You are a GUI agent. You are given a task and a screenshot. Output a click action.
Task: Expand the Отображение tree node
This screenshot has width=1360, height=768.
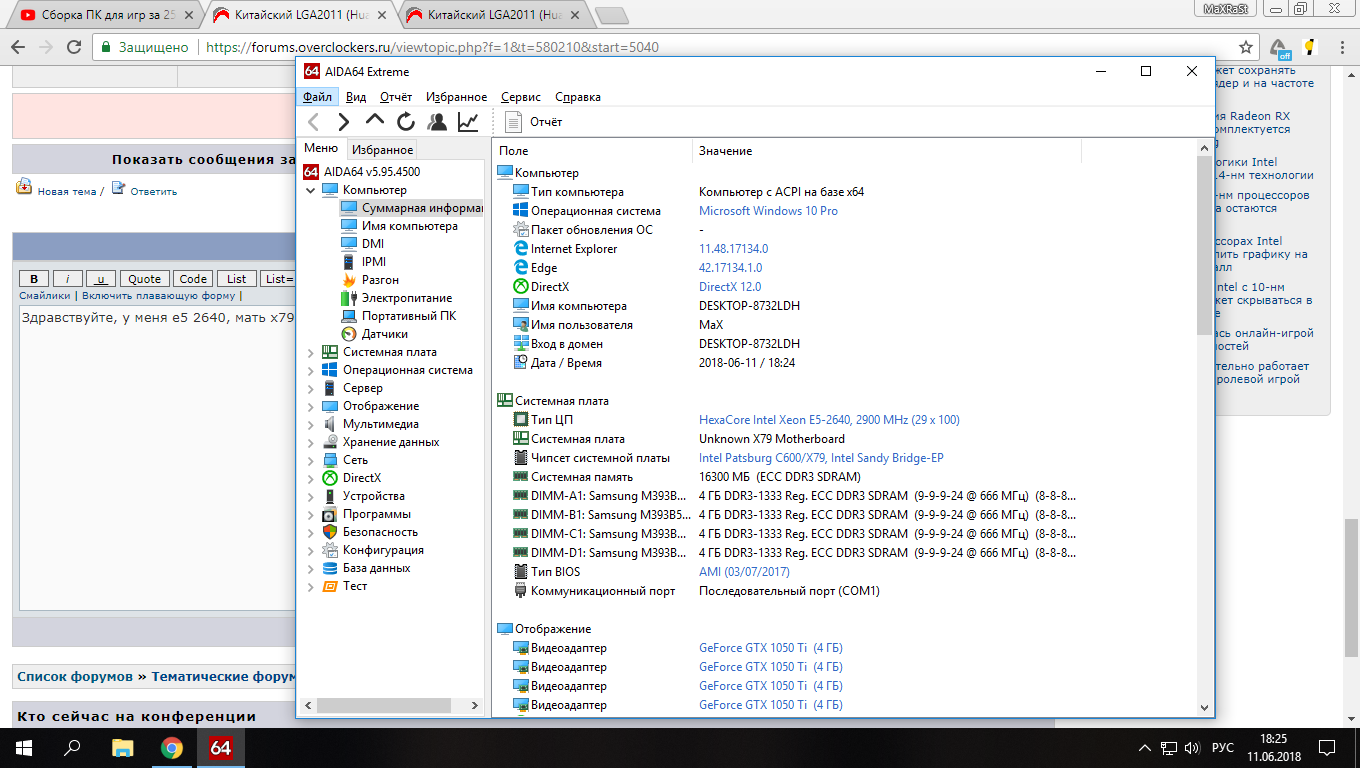tap(311, 406)
